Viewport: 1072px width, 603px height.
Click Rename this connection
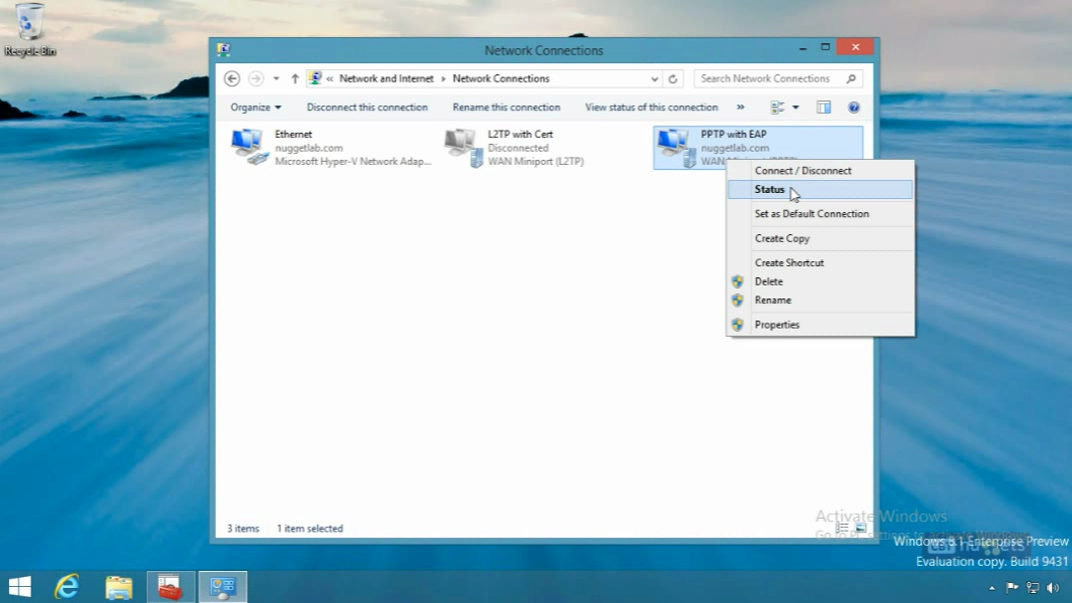point(506,107)
